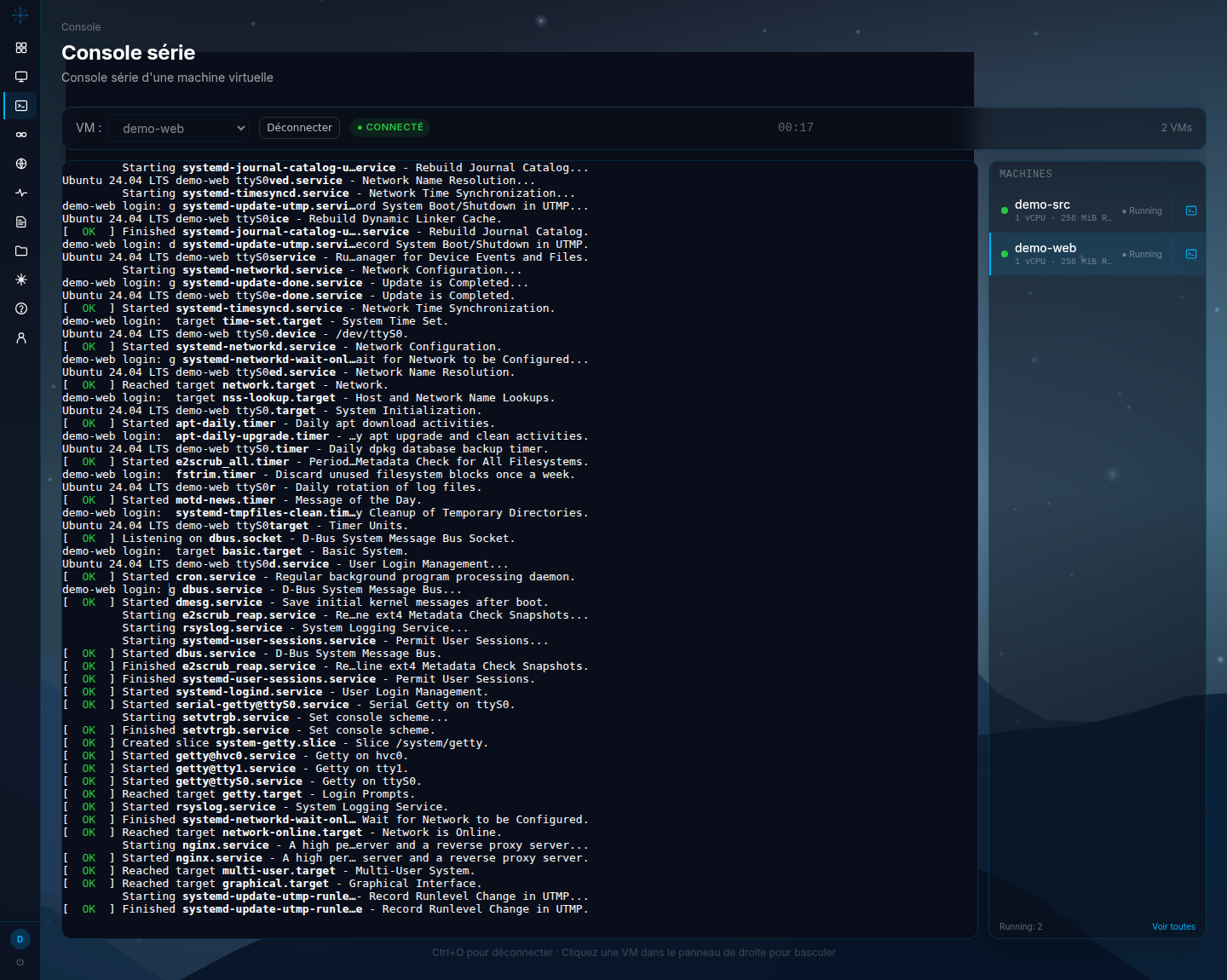1227x980 pixels.
Task: Open the help question mark icon
Action: (21, 308)
